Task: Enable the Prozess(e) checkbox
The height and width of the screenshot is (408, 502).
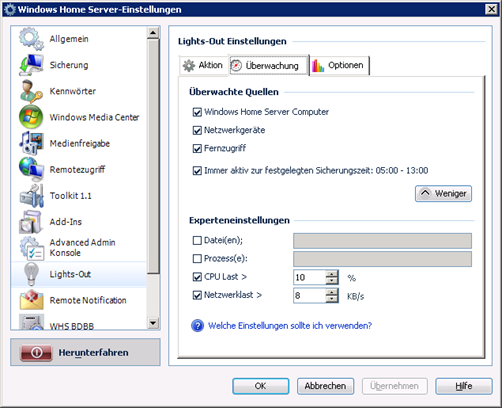Action: point(197,259)
